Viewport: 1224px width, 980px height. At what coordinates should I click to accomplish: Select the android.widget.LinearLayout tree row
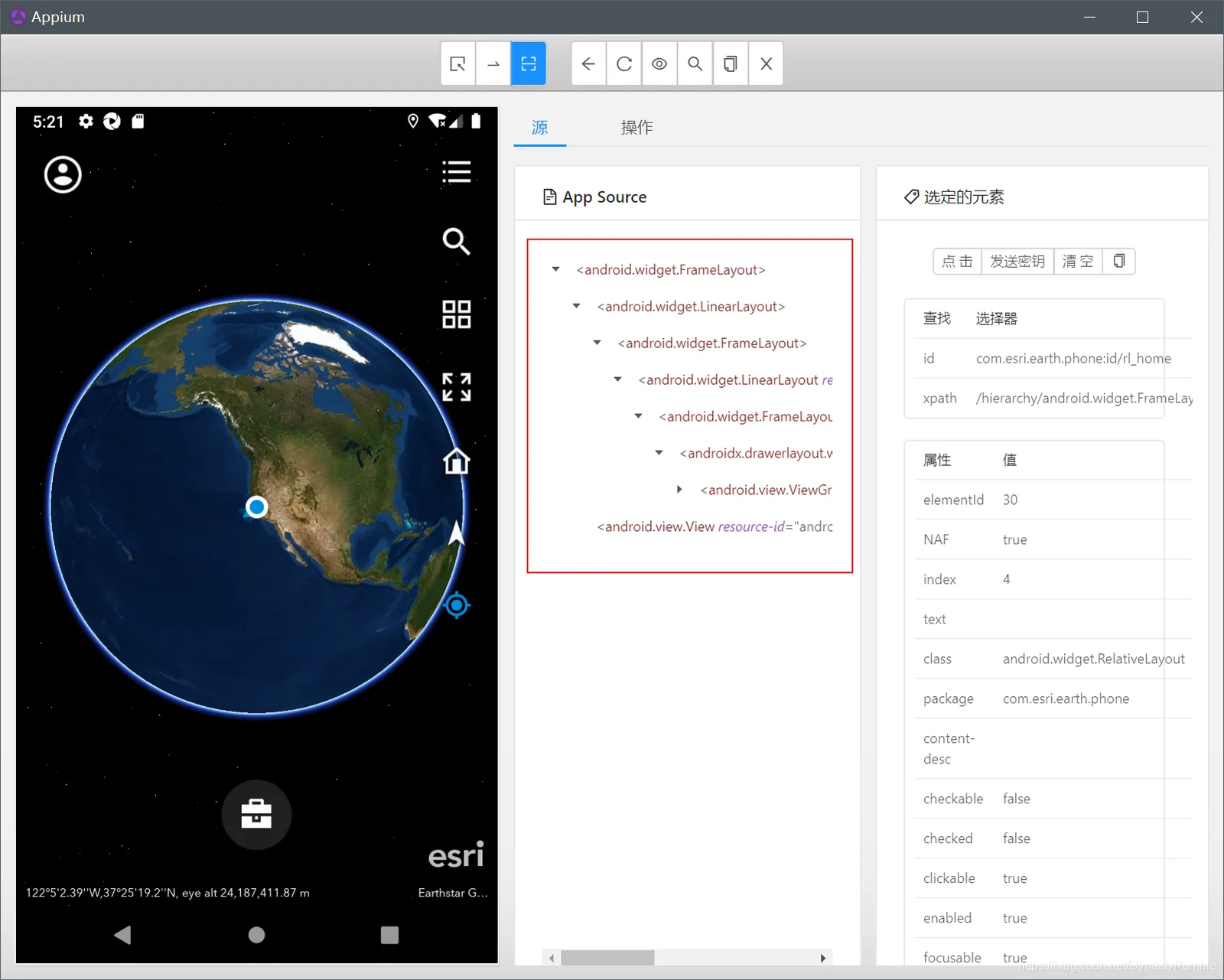(691, 306)
